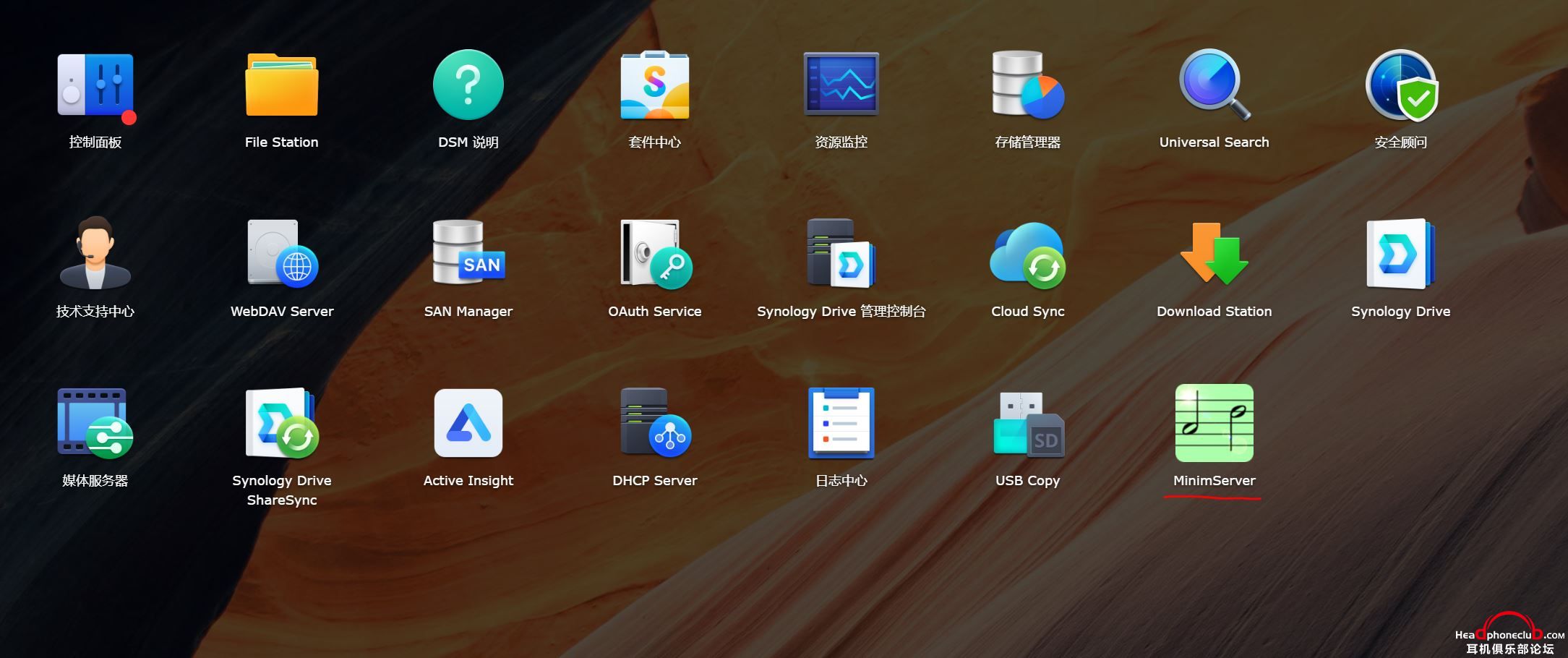This screenshot has width=1568, height=658.
Task: Click the 'USB Copy' text label
Action: (x=1028, y=481)
